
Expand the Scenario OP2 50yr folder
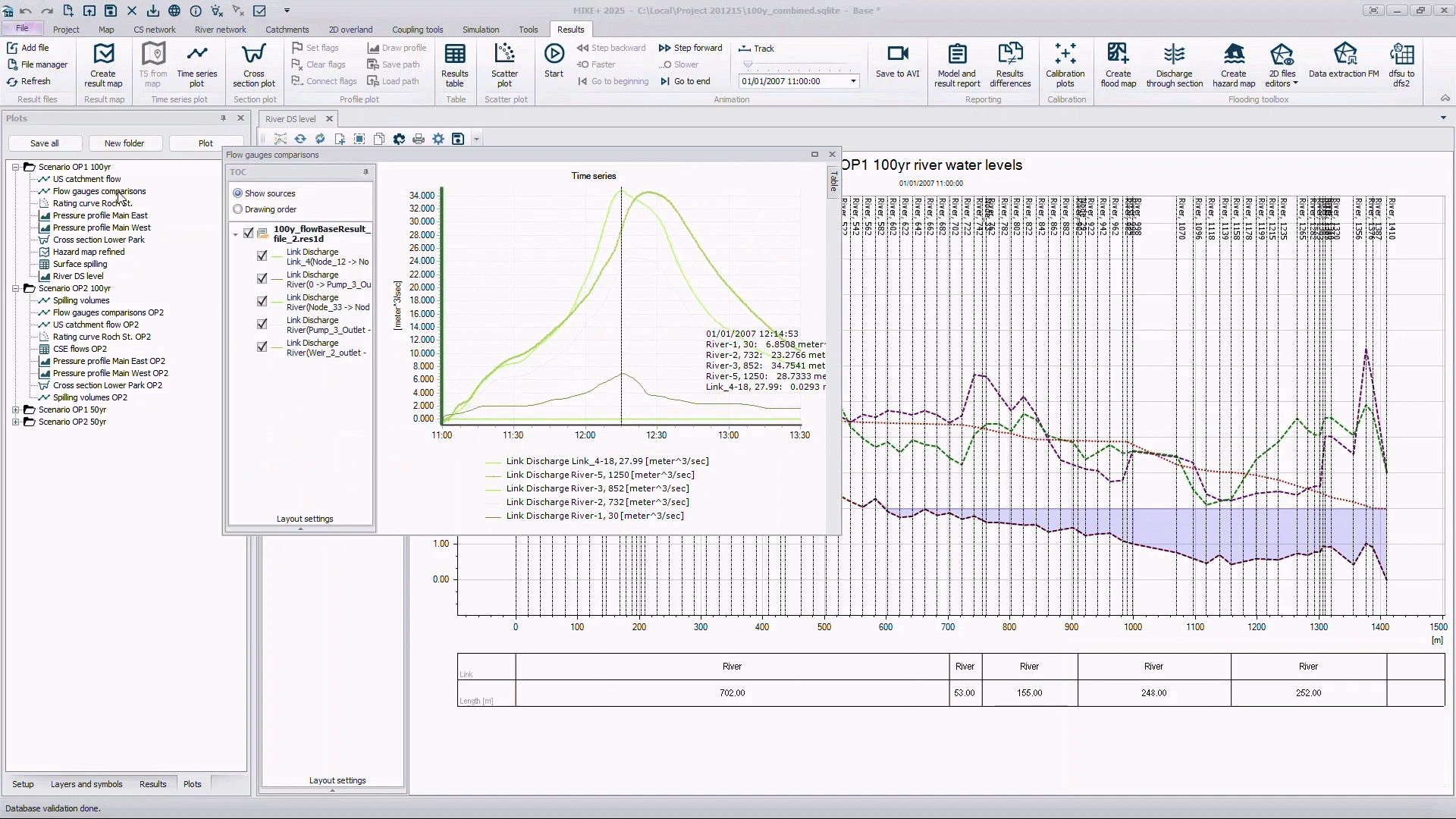click(15, 422)
